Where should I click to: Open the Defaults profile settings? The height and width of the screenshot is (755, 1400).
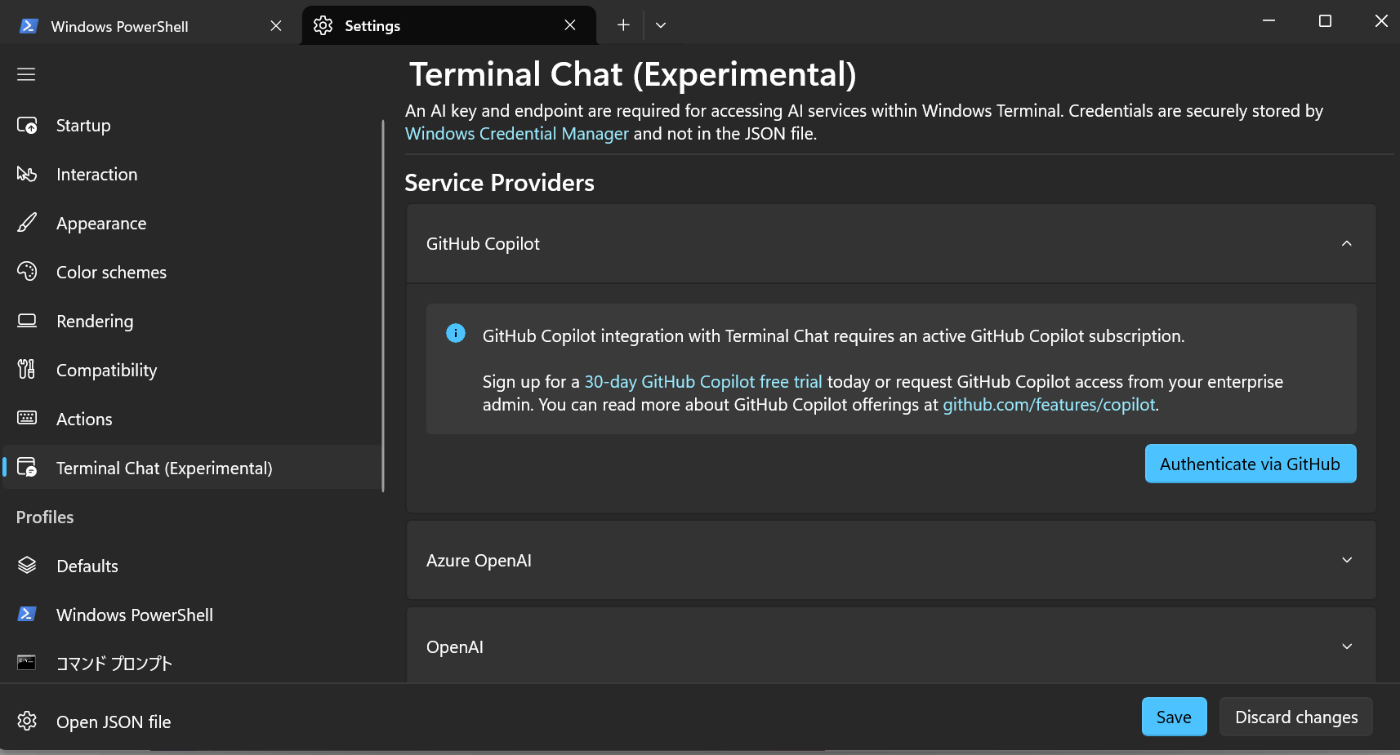[192, 566]
